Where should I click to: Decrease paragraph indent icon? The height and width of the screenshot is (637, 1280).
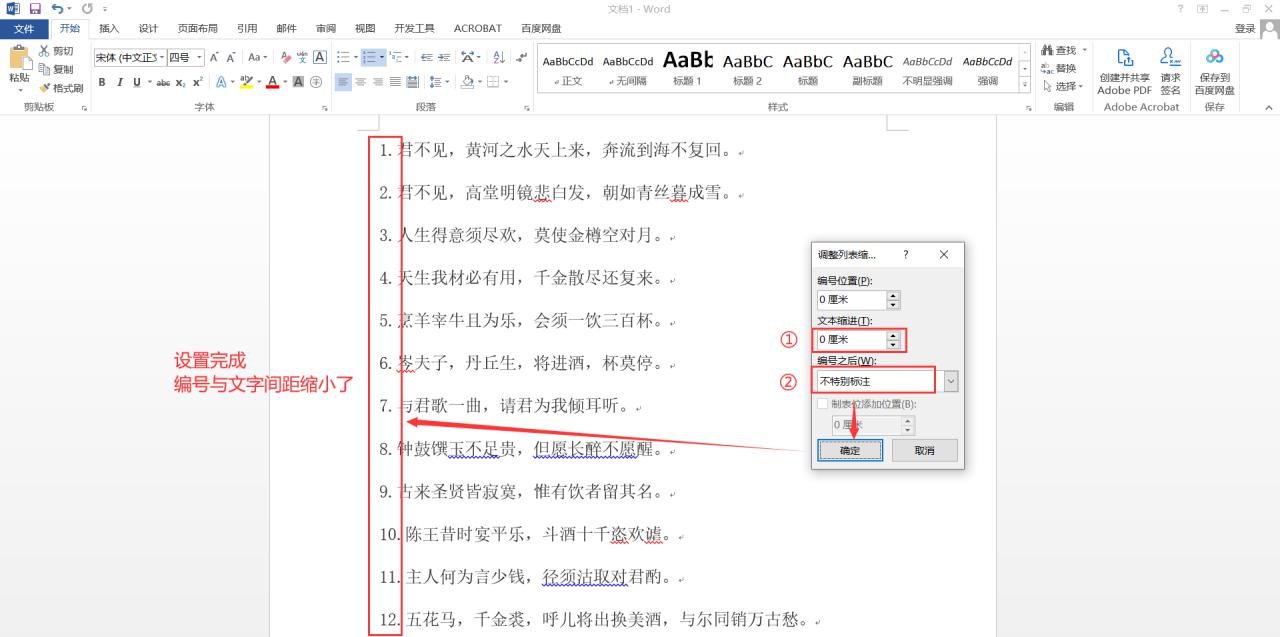click(426, 57)
